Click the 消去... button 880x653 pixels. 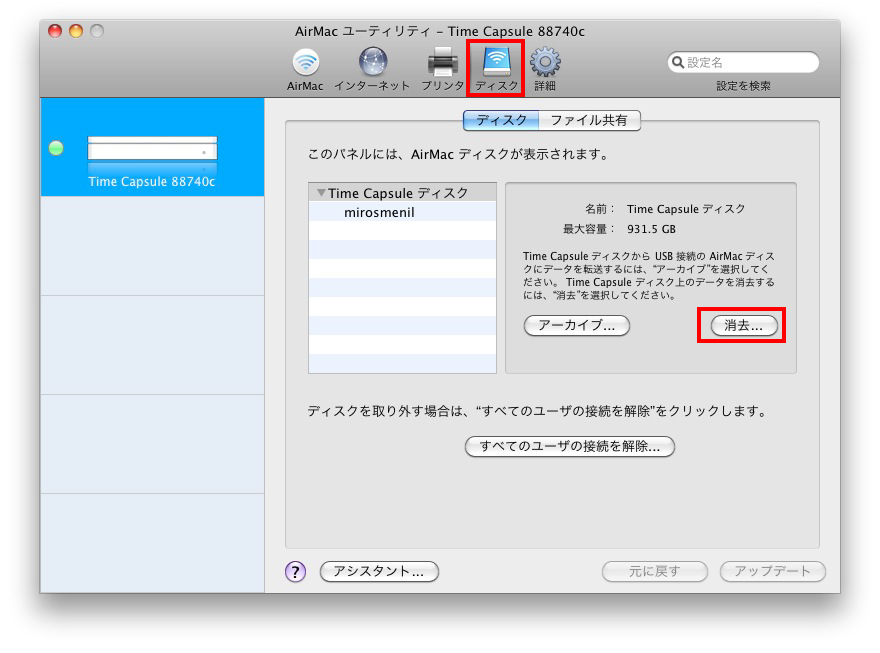(x=744, y=325)
